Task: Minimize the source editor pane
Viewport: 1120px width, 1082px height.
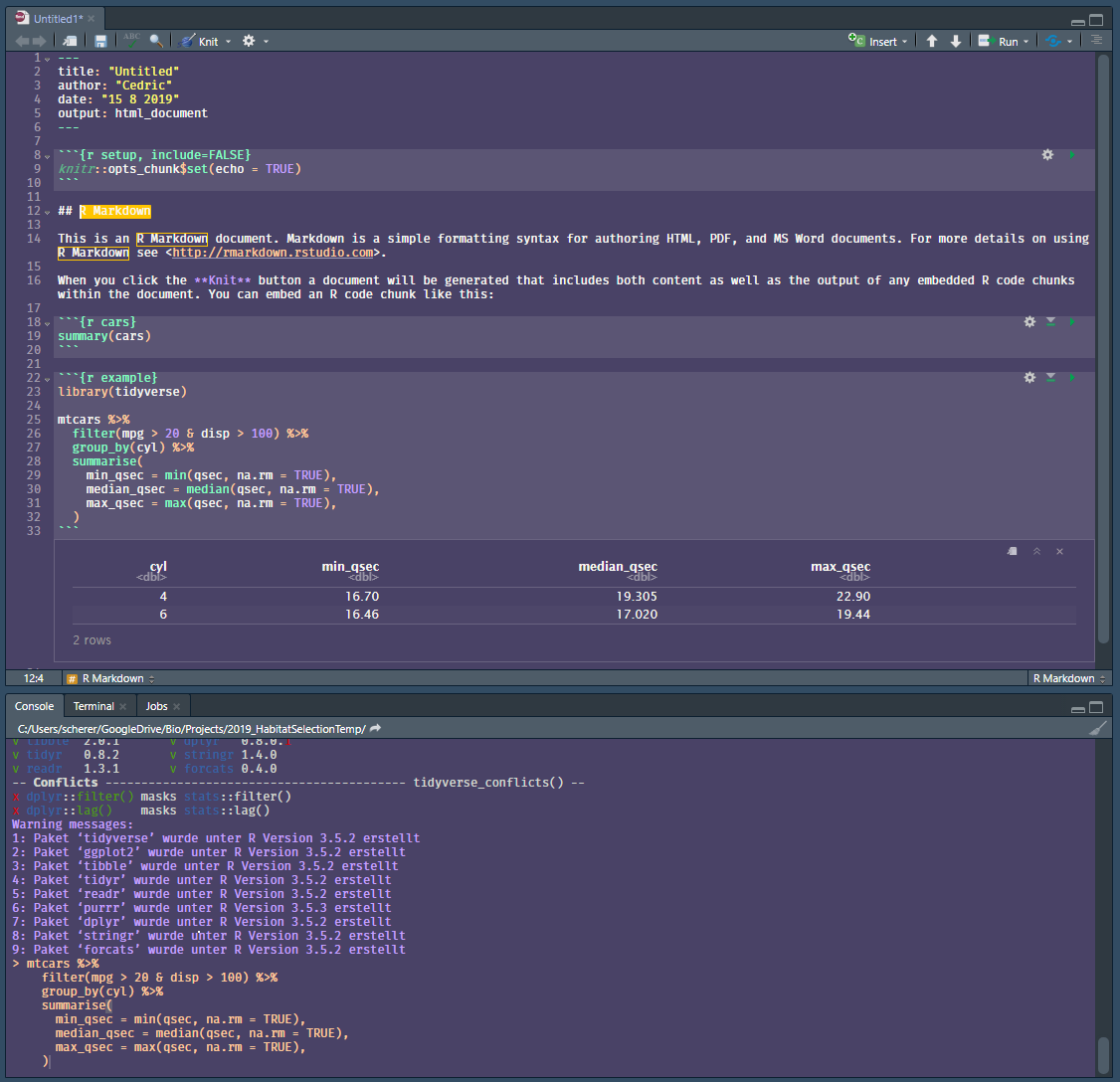Action: (x=1078, y=21)
